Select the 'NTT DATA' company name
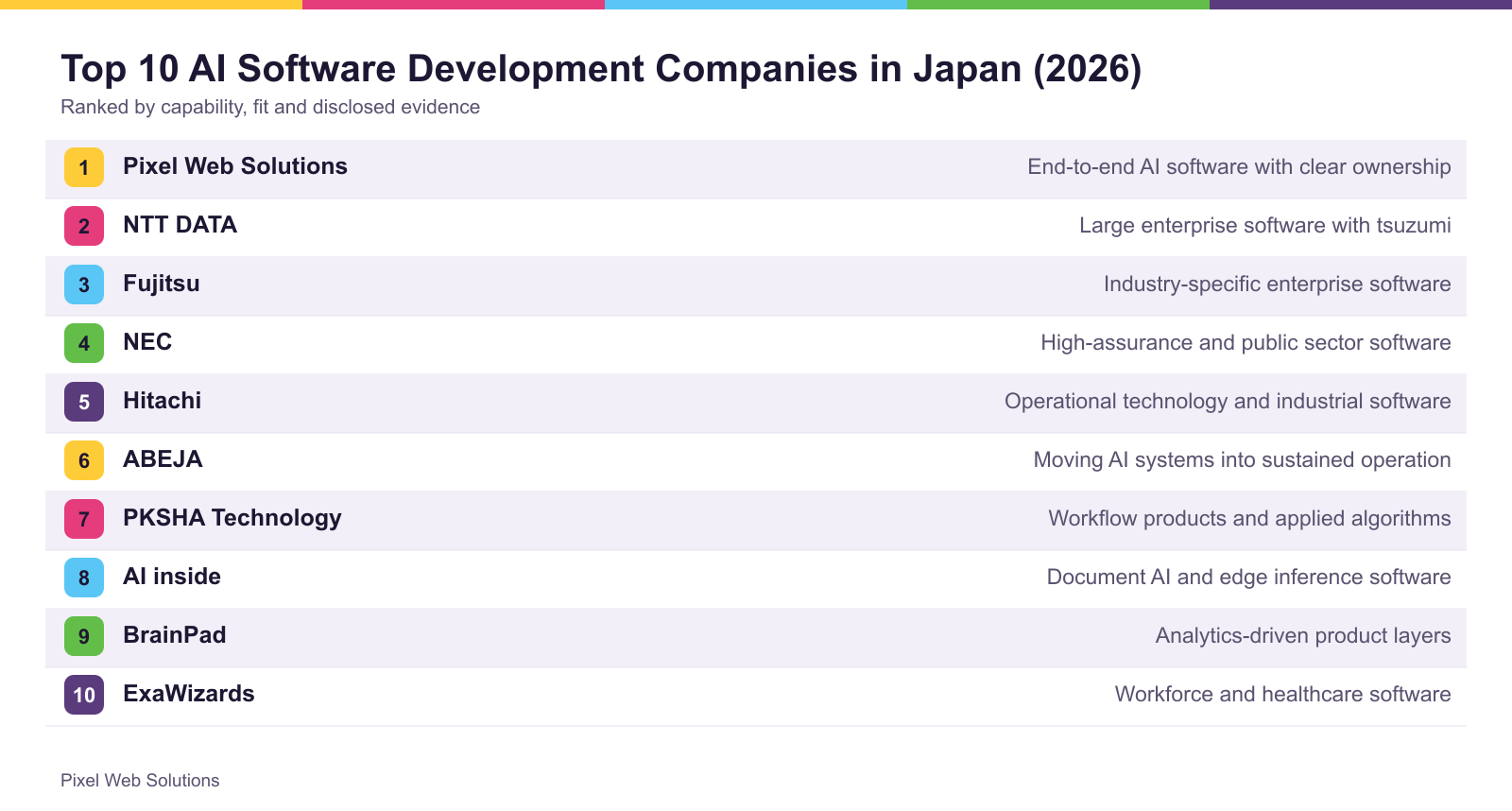 [180, 225]
